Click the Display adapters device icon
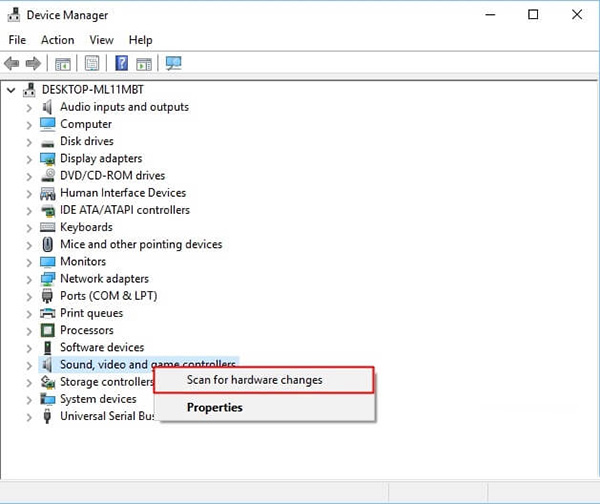The width and height of the screenshot is (600, 504). 47,159
